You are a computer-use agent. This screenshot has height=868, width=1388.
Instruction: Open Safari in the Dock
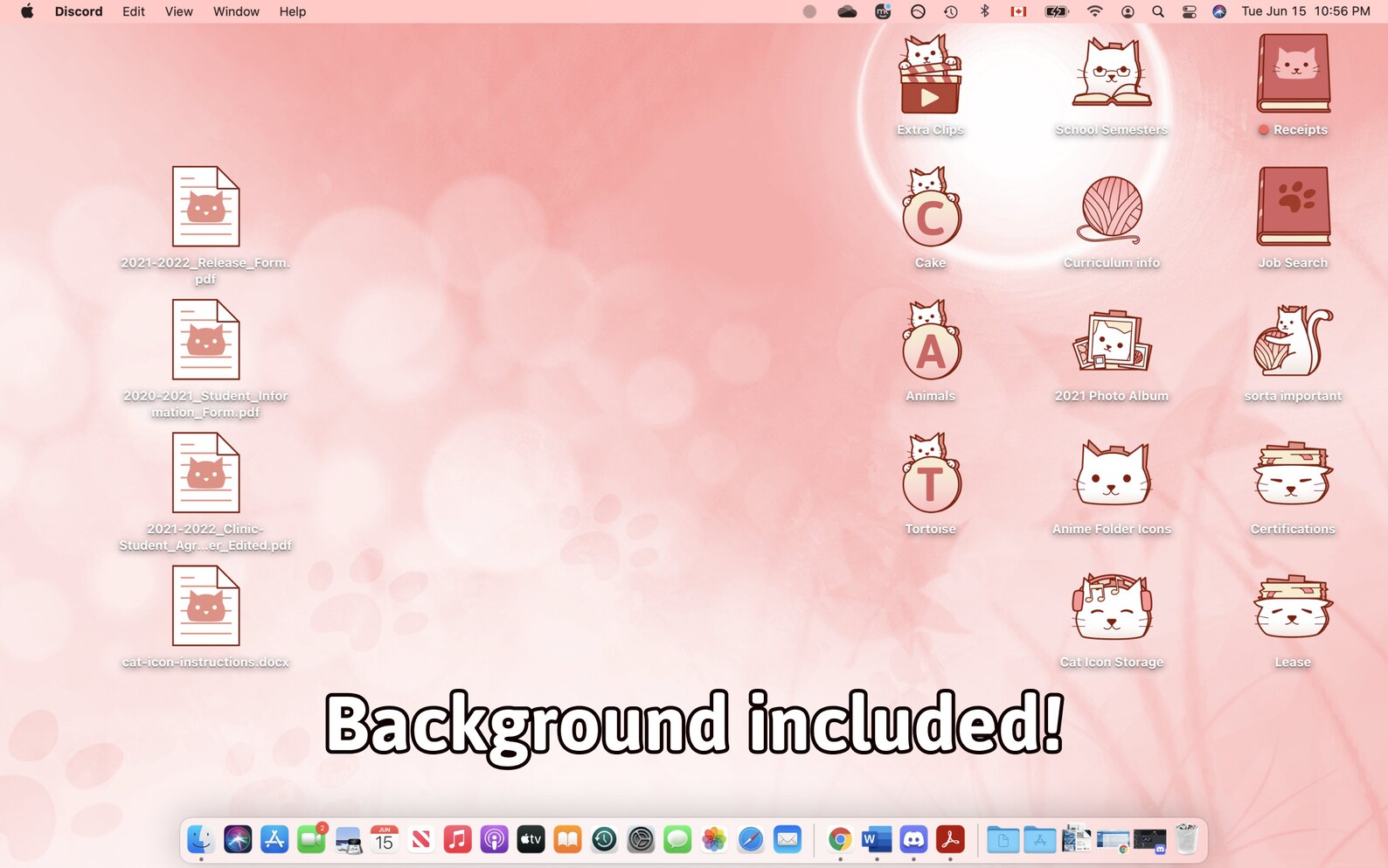click(x=752, y=839)
